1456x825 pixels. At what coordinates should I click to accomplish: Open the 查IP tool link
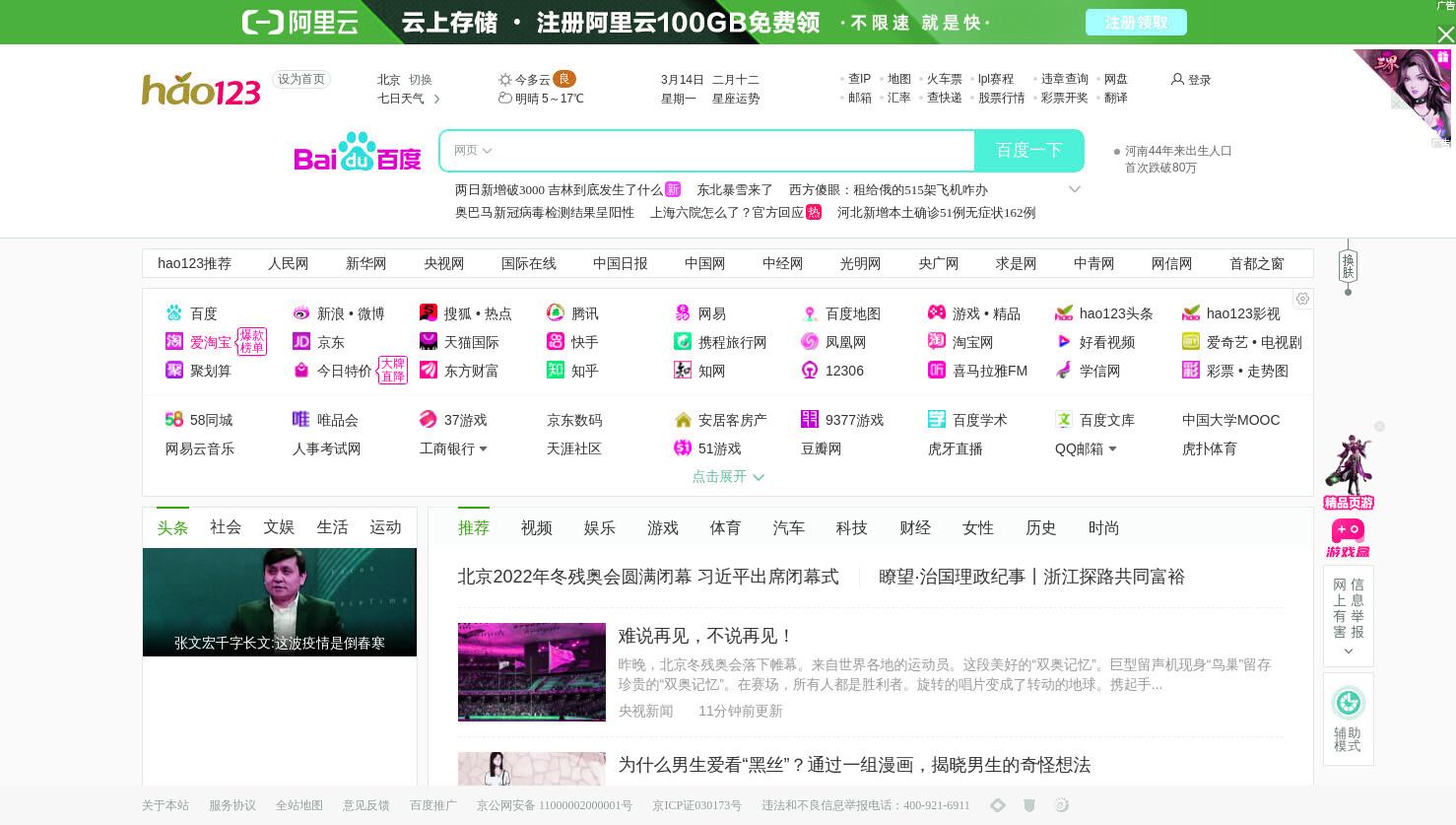pos(860,79)
